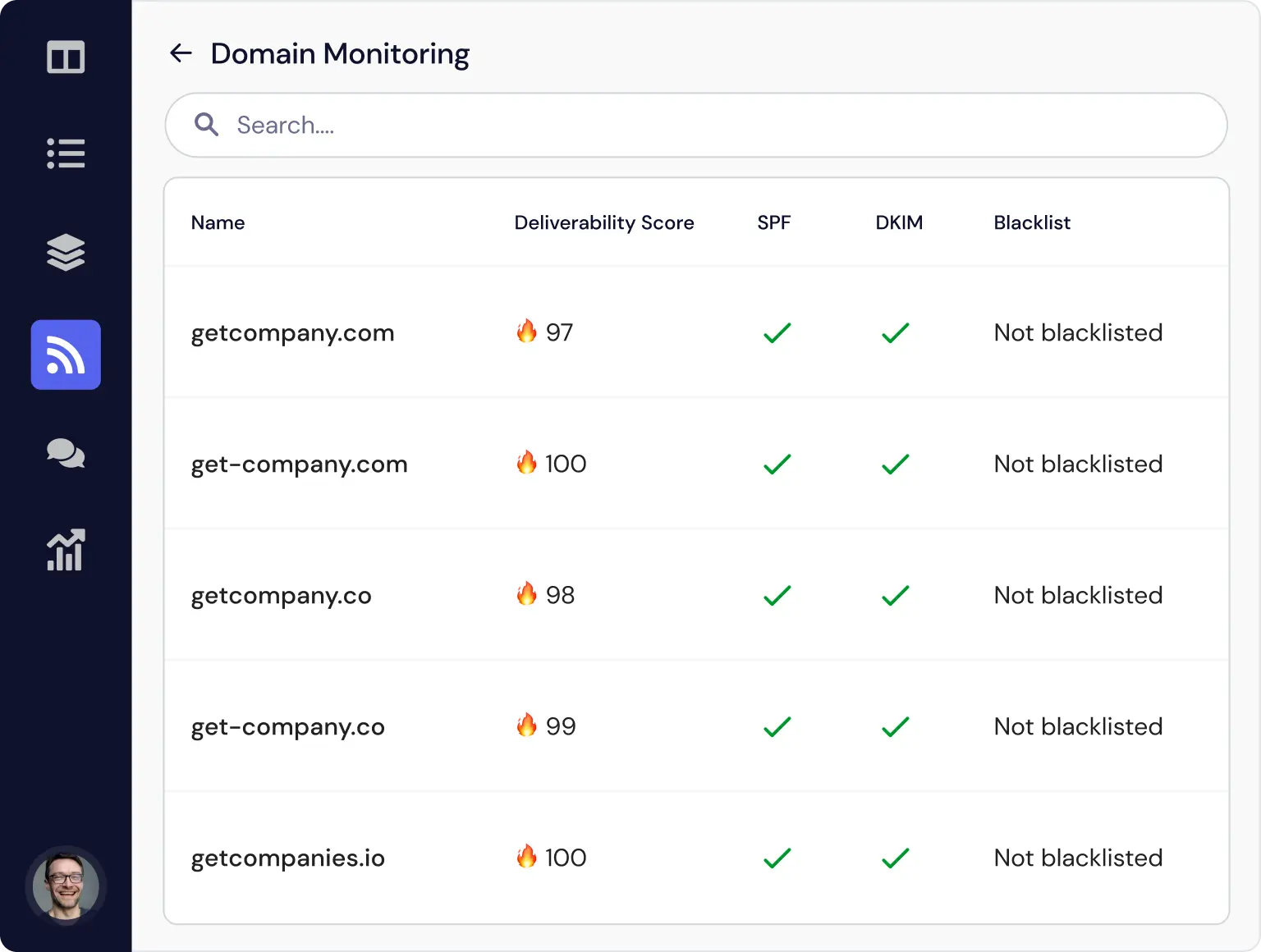Click the SPF checkmark for getcompany.com
Screen dimensions: 1261x952
coord(777,332)
